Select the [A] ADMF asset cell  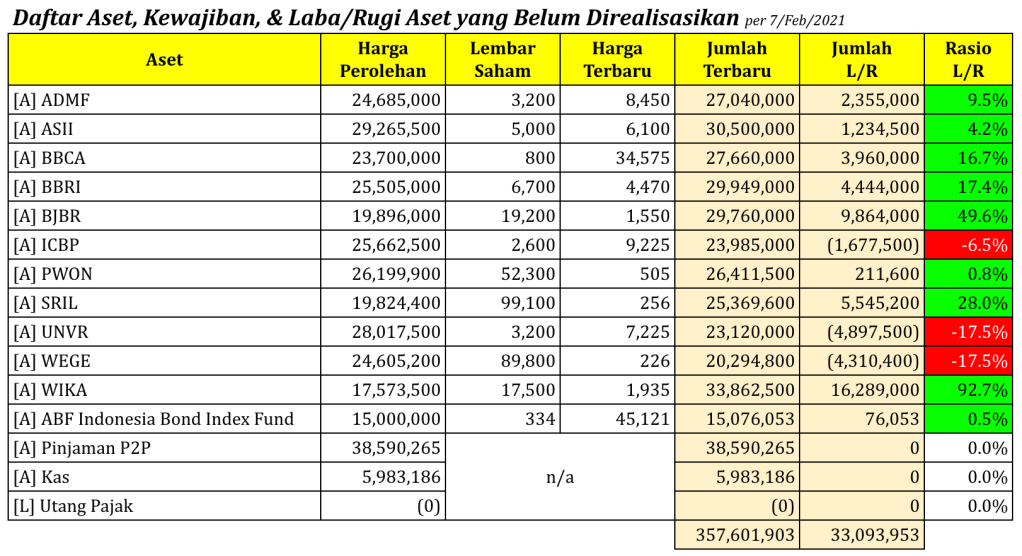point(164,100)
